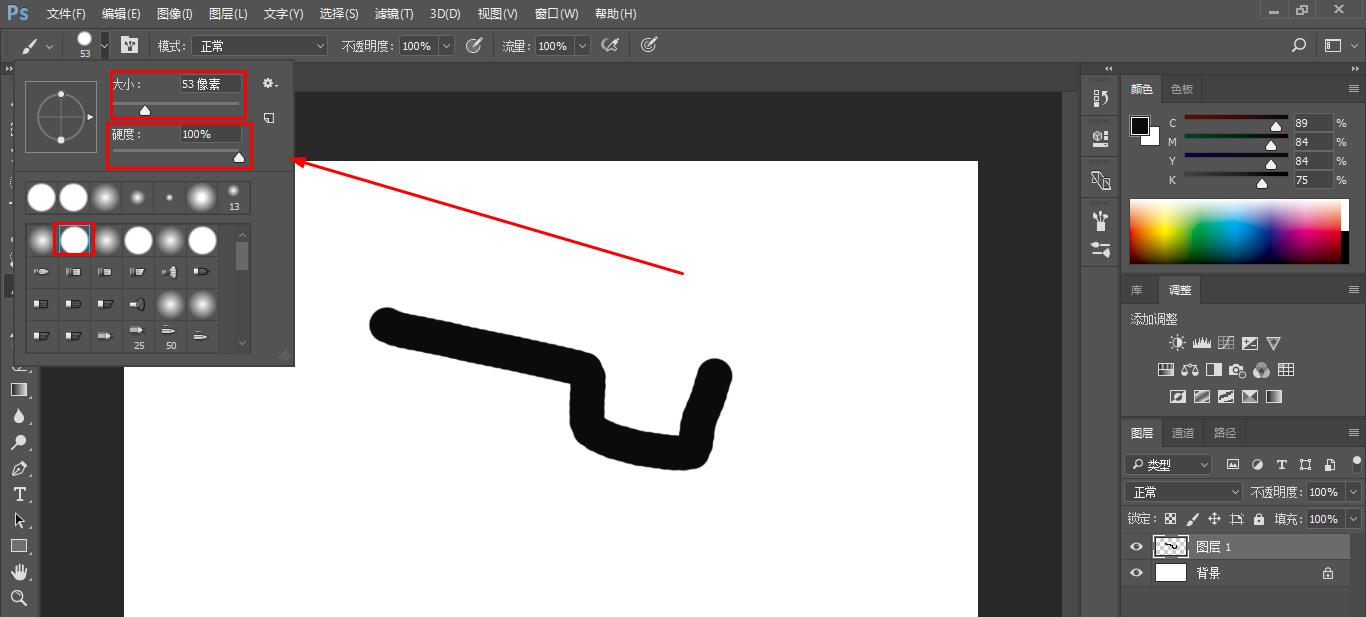Screen dimensions: 1366x617
Task: Add a Channel Mixer adjustment
Action: tap(1261, 370)
